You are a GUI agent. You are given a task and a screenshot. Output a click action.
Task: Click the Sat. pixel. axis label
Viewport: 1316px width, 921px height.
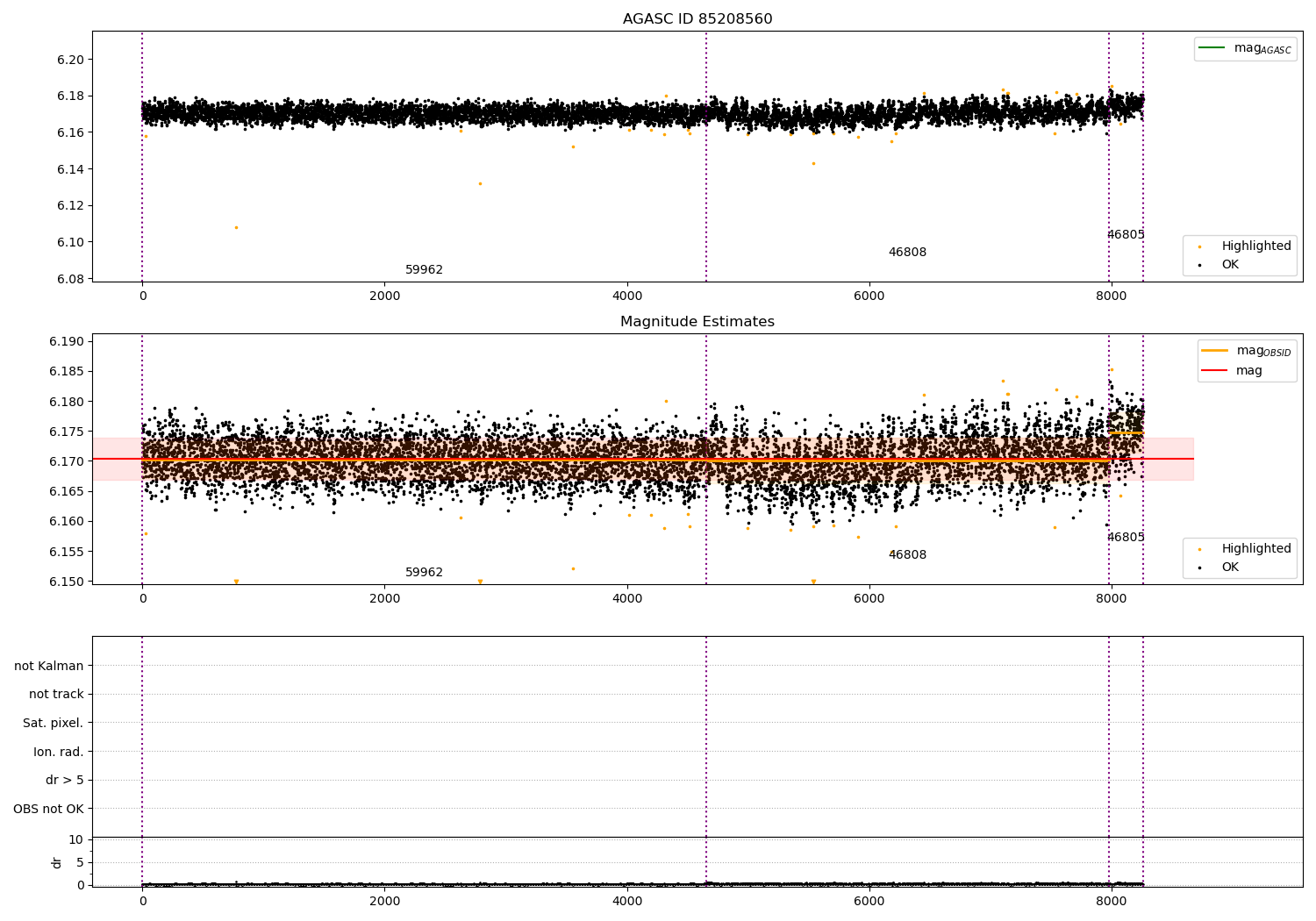pos(54,724)
